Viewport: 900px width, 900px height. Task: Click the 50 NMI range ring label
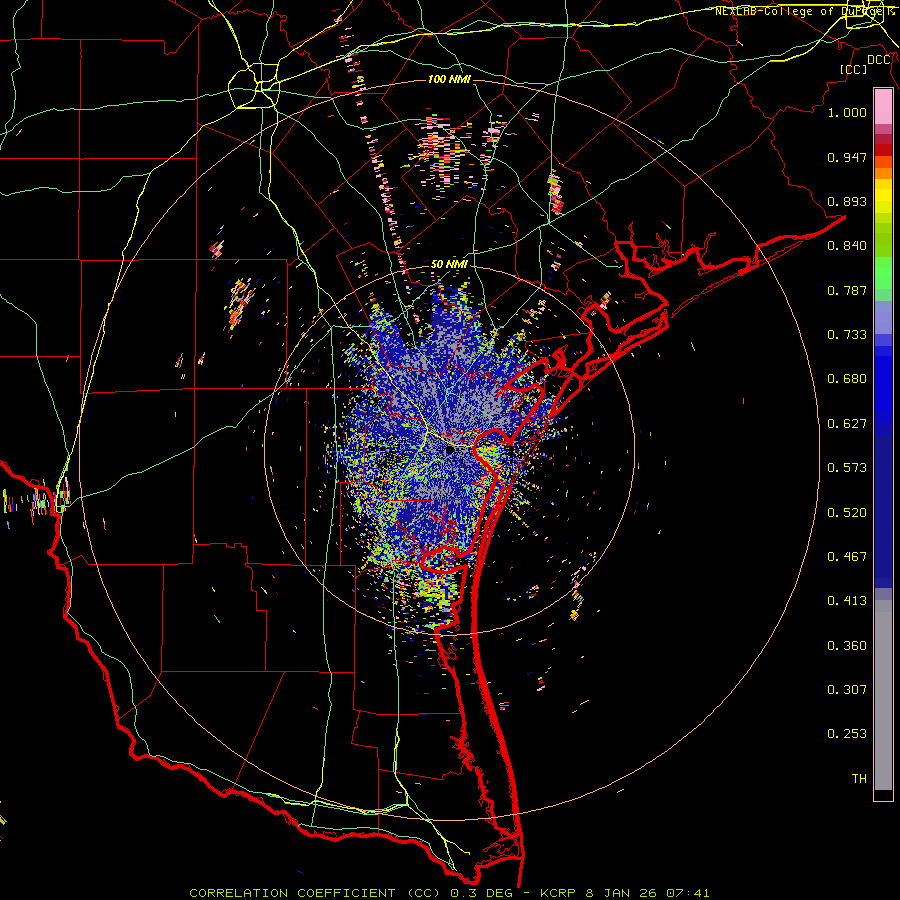point(449,265)
